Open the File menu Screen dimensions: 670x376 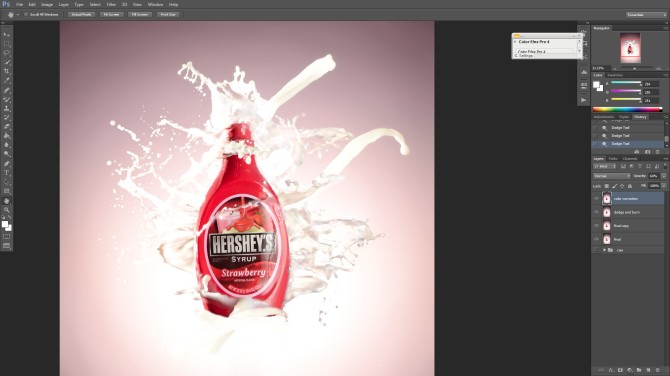19,4
